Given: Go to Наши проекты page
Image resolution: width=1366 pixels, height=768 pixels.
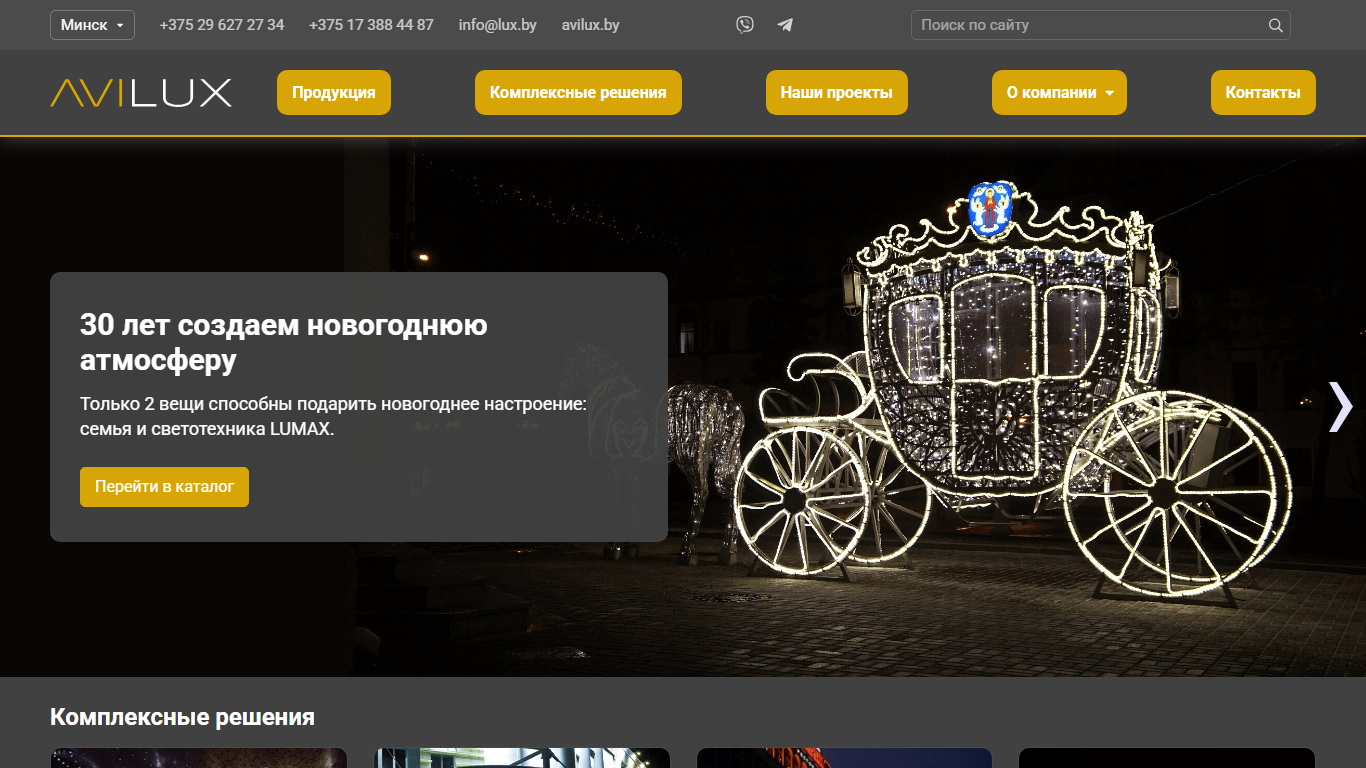Looking at the screenshot, I should click(x=837, y=93).
